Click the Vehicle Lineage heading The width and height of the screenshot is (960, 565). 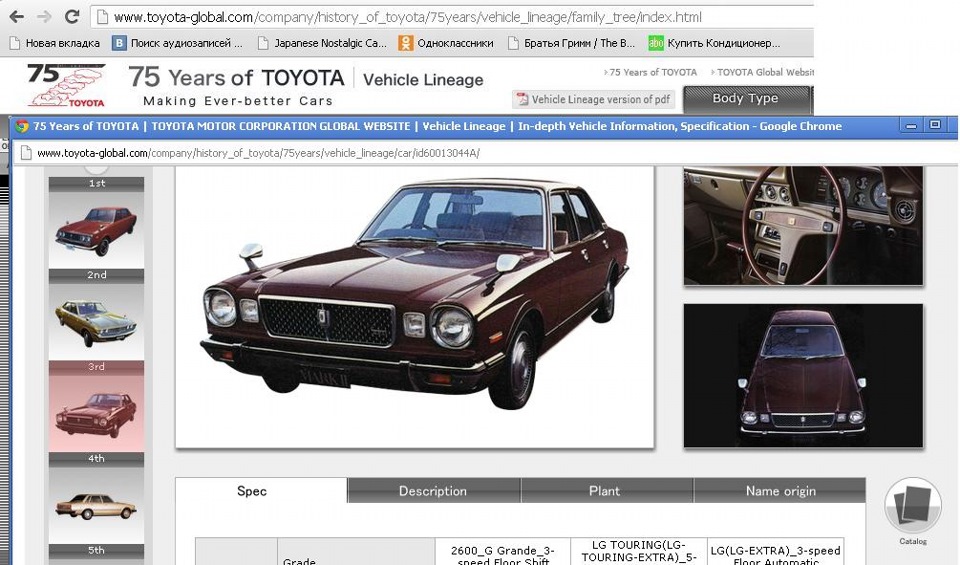tap(423, 80)
